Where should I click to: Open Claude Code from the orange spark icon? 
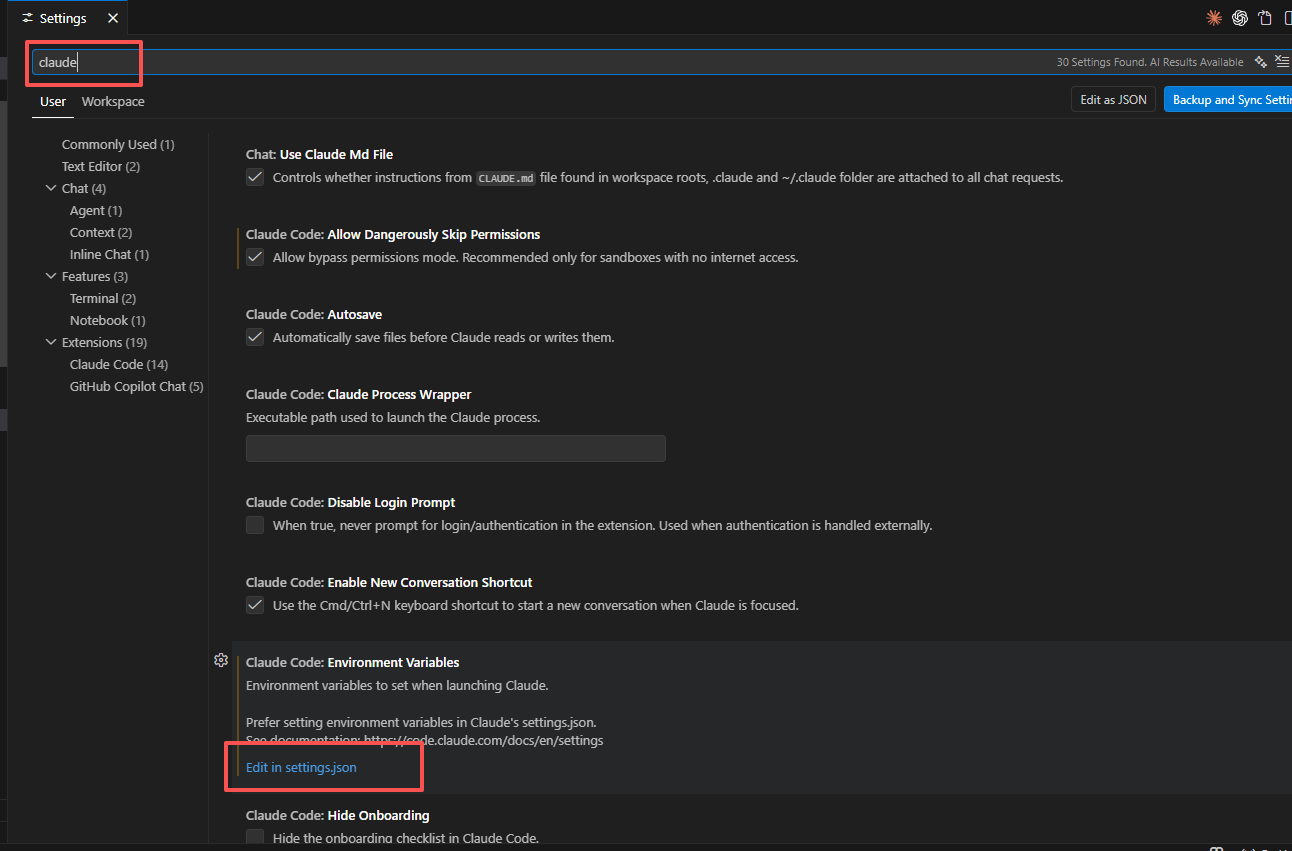pyautogui.click(x=1214, y=18)
